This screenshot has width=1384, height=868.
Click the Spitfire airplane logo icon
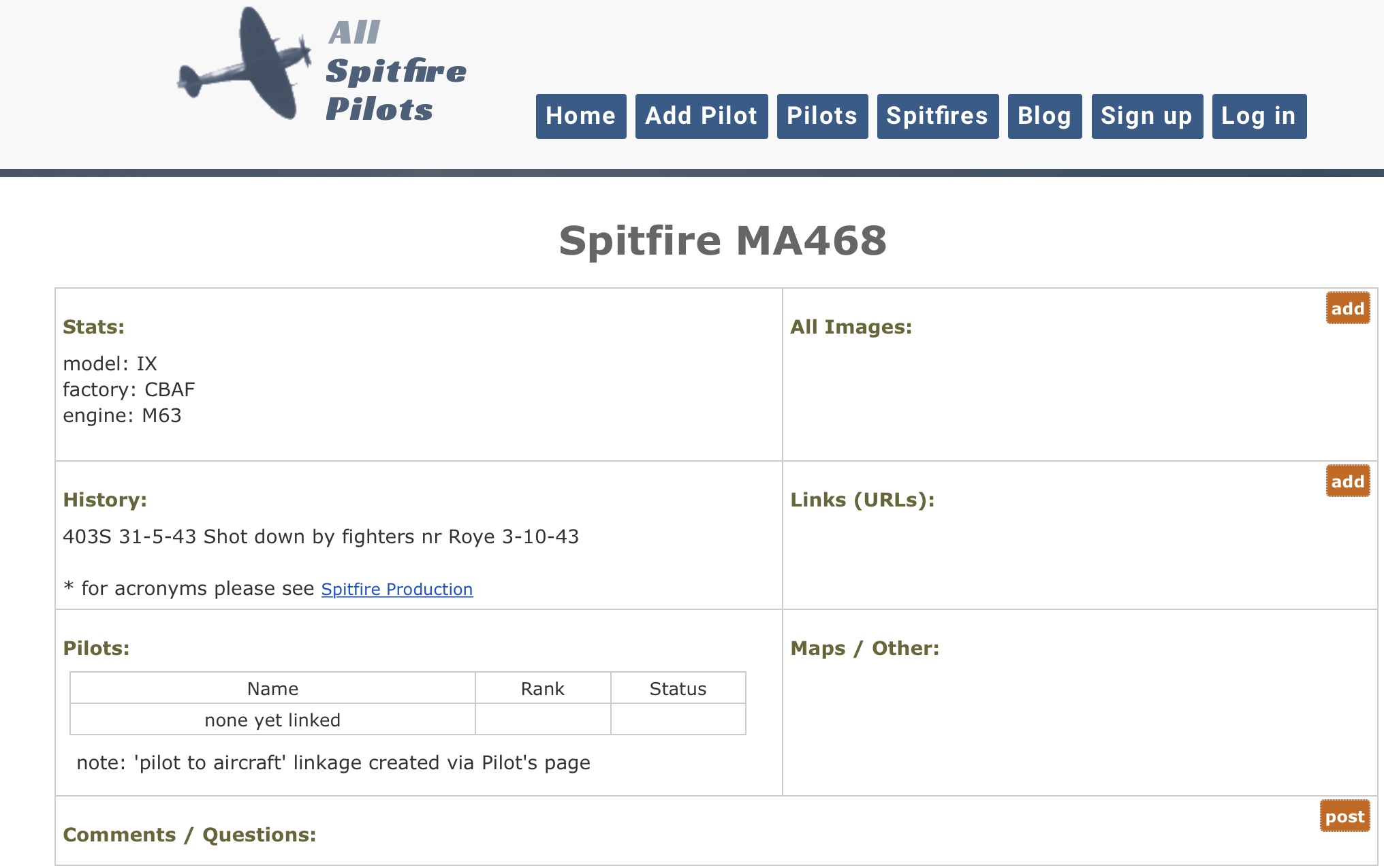point(245,65)
